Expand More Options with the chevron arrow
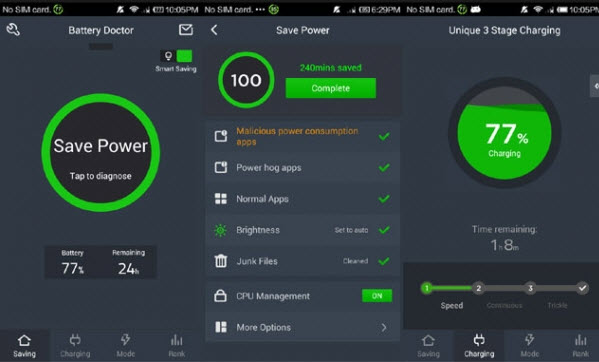 (x=384, y=327)
